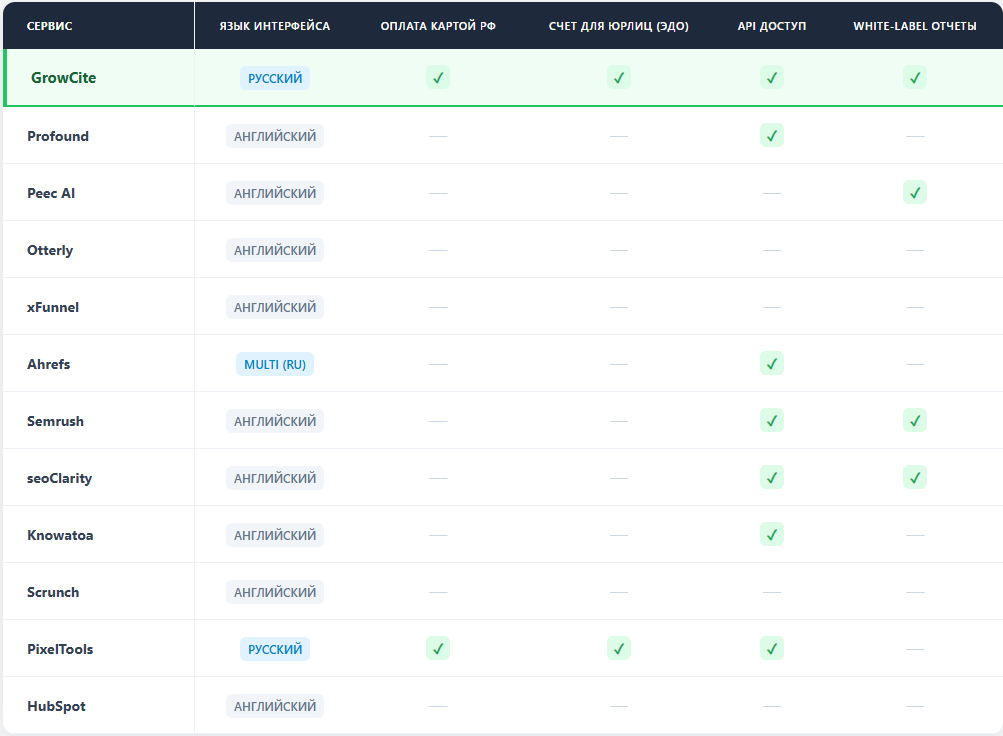Click the WHITE-LABEL ОТЧЕТЫ column header
The height and width of the screenshot is (736, 1003).
915,26
